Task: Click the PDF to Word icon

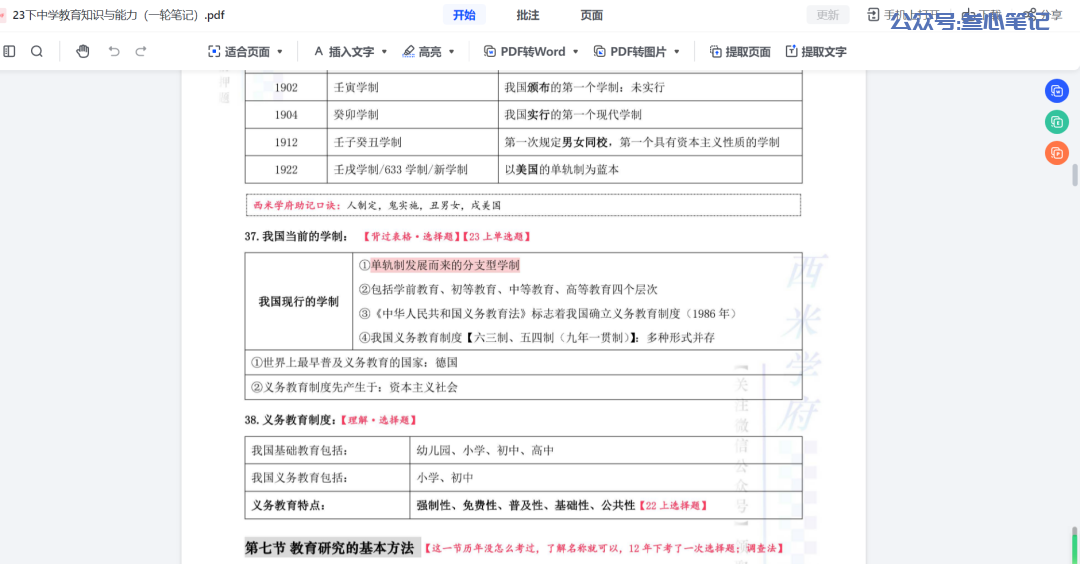Action: coord(490,52)
